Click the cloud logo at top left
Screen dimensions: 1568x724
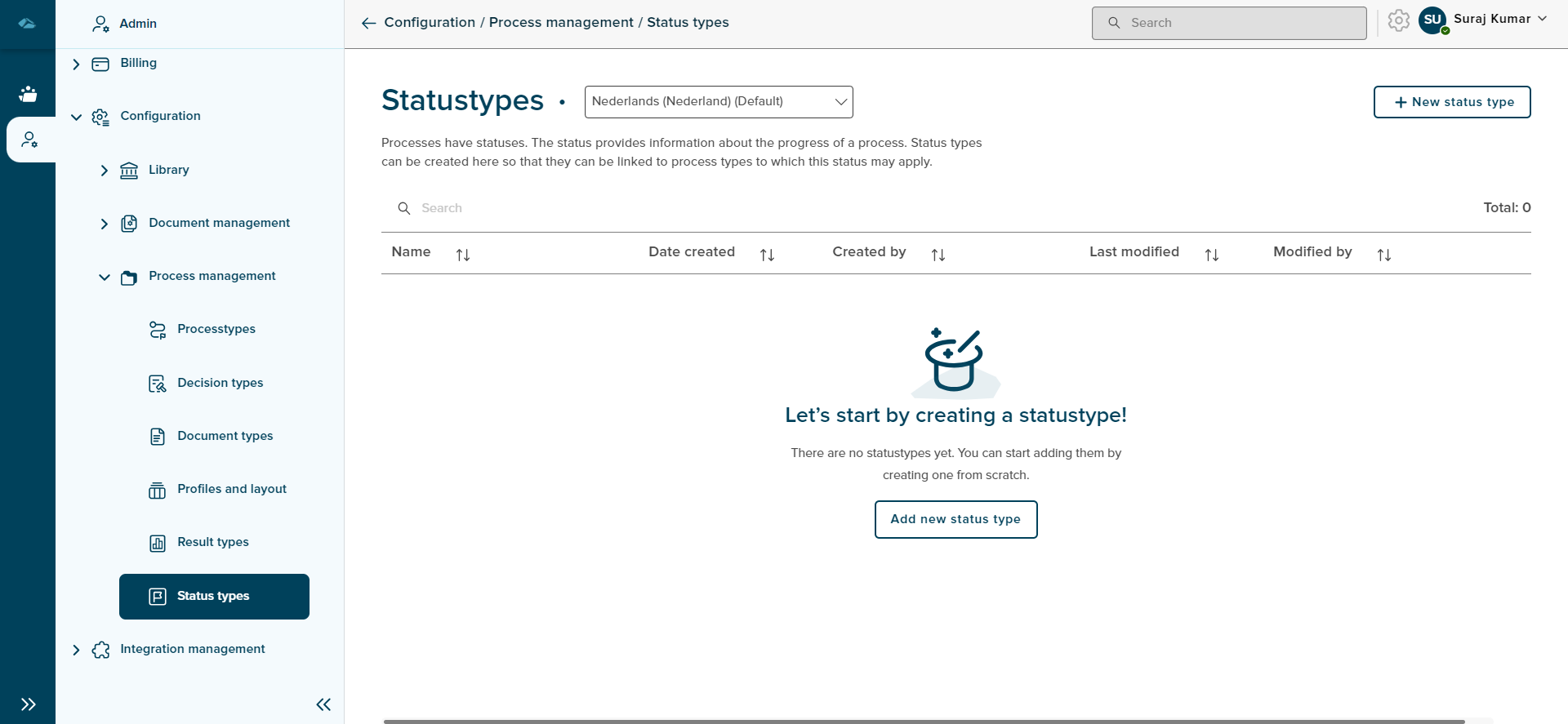(x=27, y=24)
